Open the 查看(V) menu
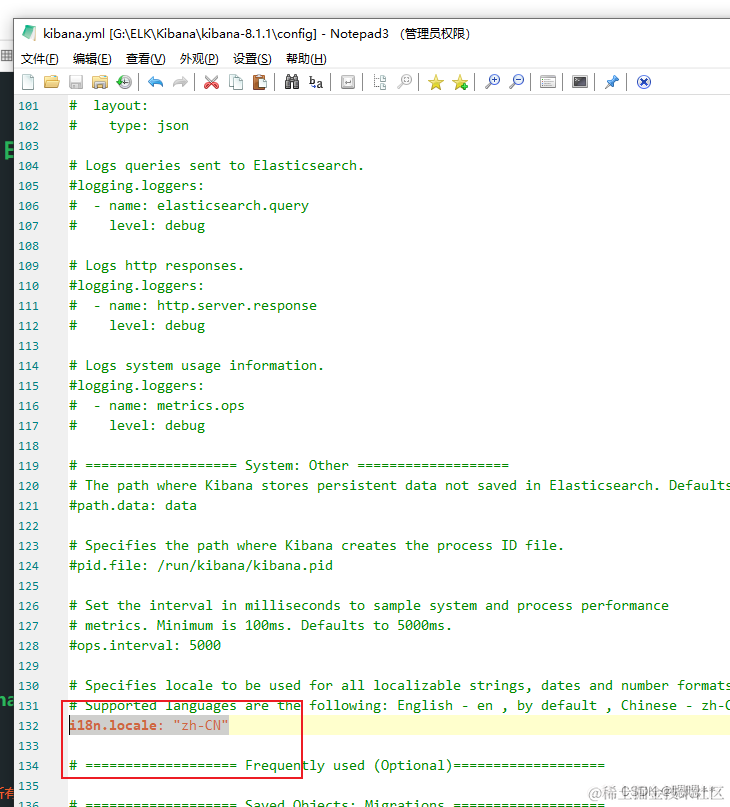 (146, 59)
